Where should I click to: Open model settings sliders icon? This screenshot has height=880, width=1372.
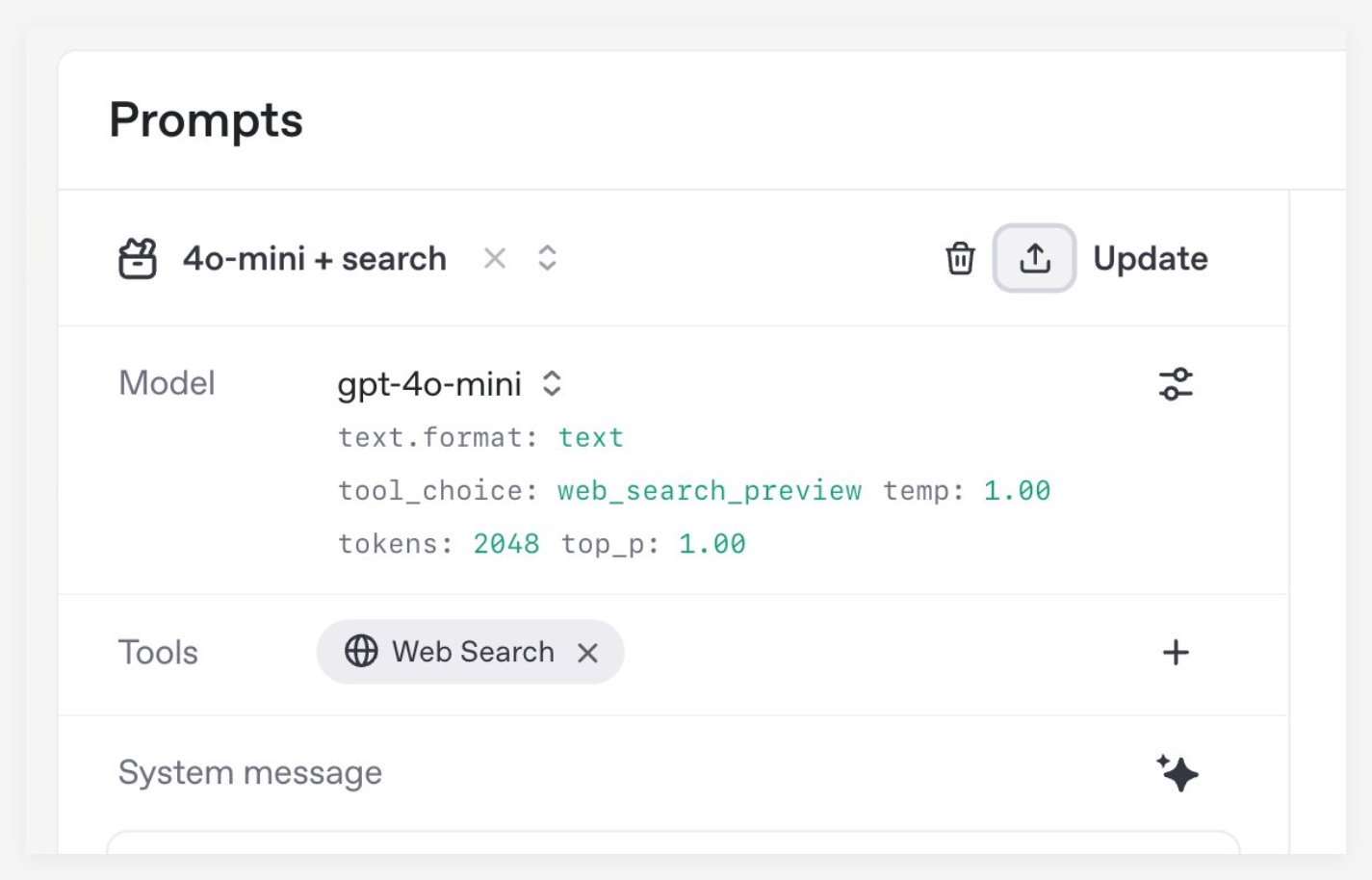pos(1176,384)
